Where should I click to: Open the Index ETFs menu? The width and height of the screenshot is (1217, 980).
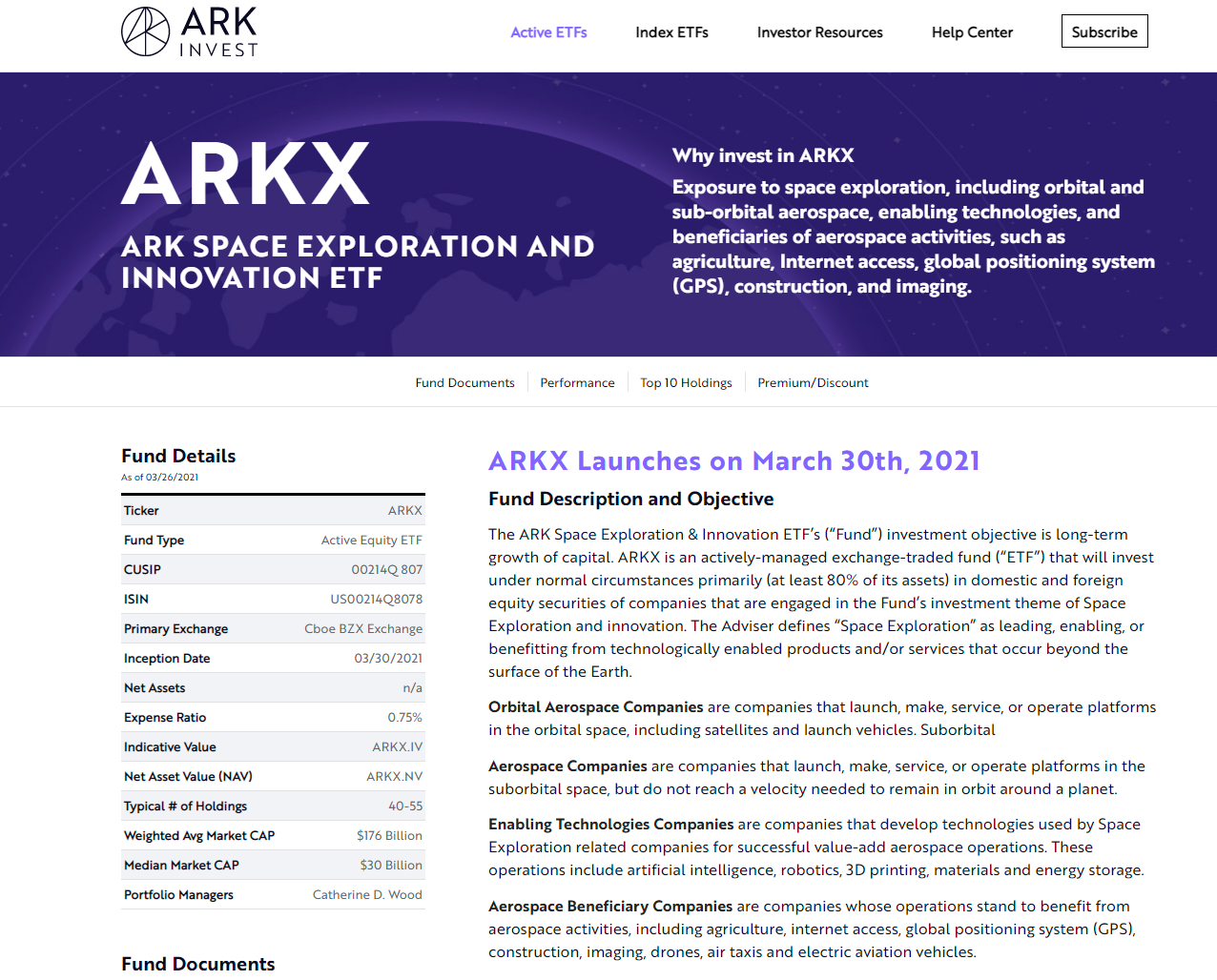671,32
